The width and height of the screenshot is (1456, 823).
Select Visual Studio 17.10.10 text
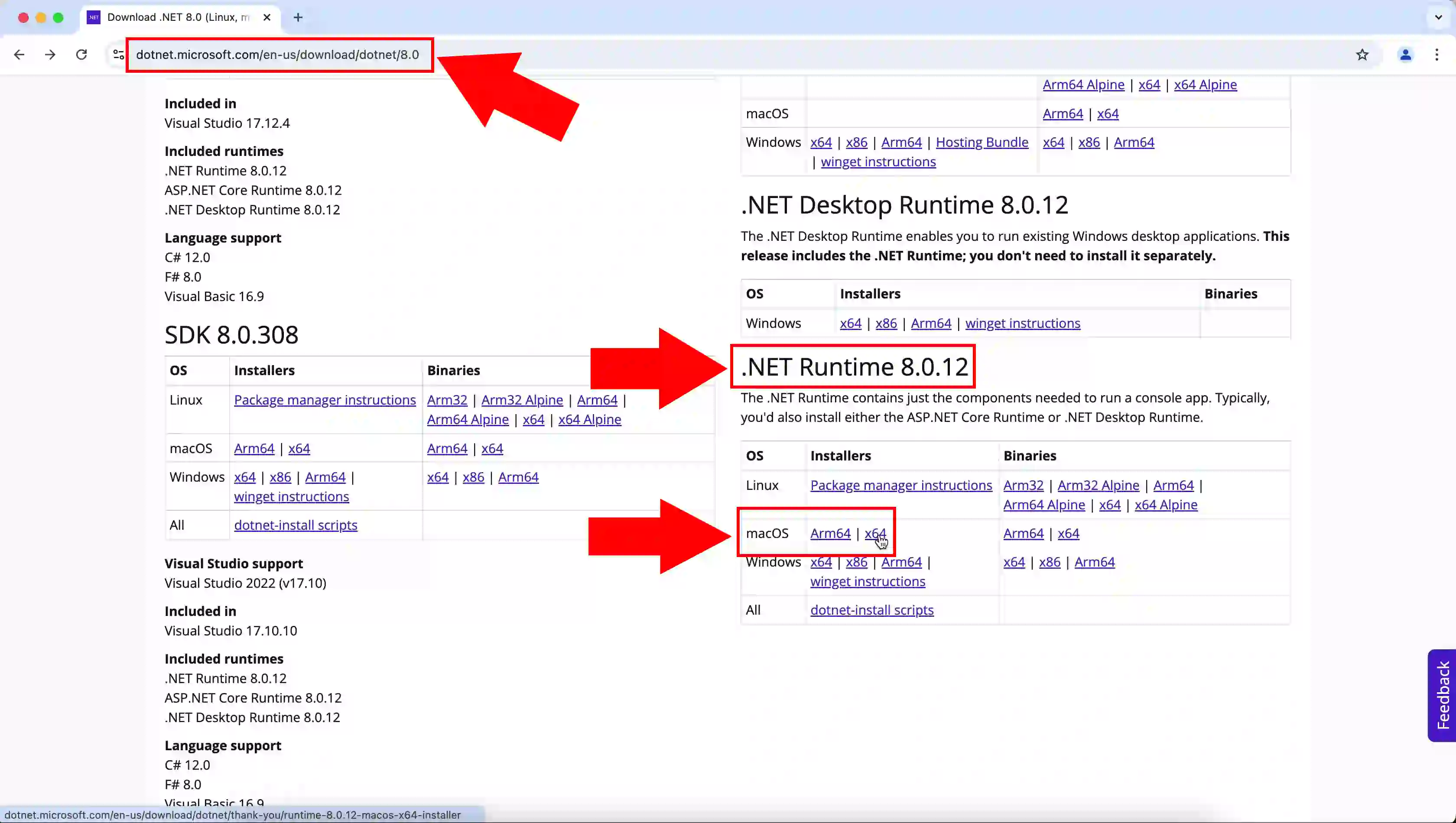pyautogui.click(x=231, y=631)
